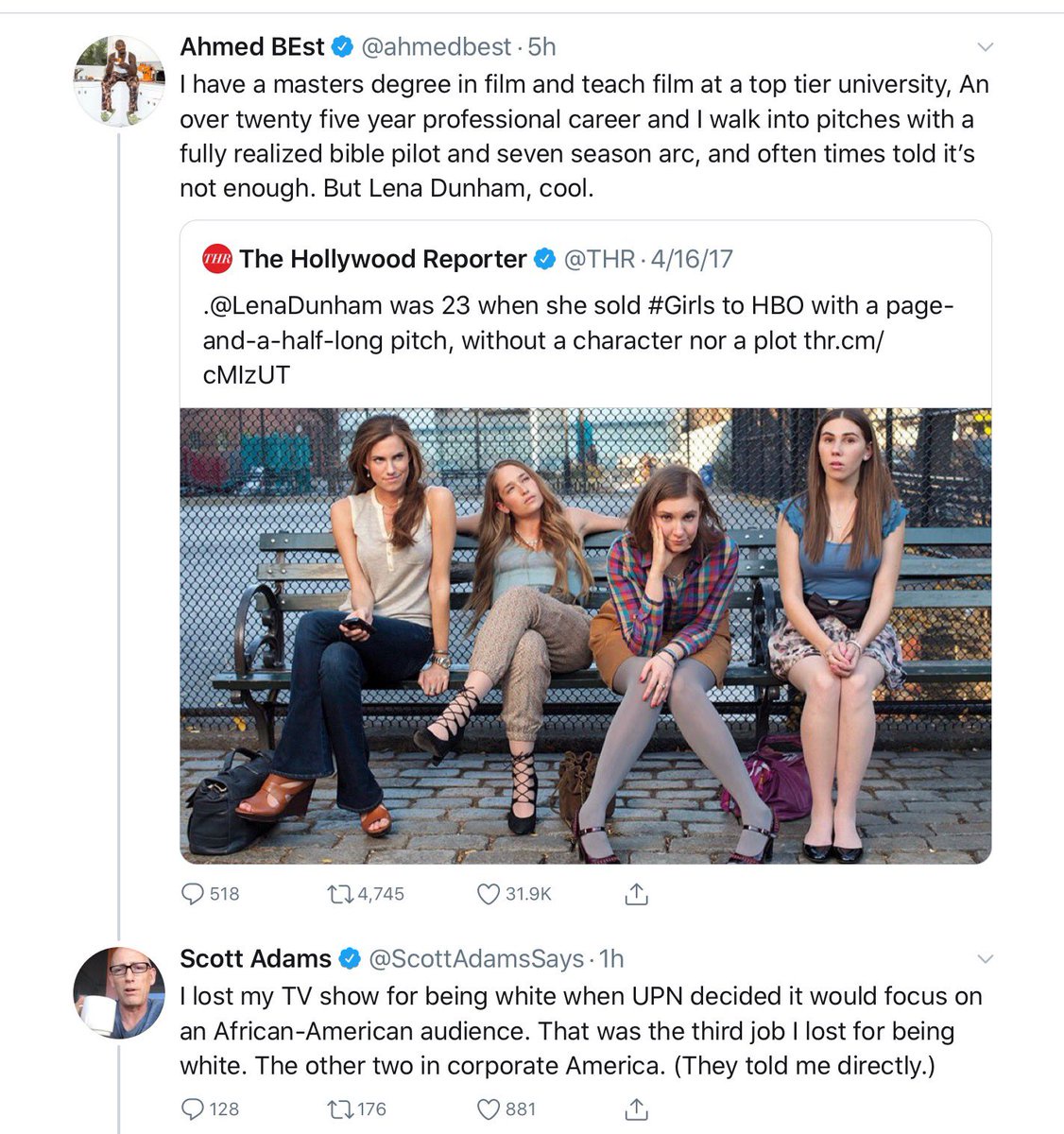
Task: Click the Ahmed BEst display name
Action: point(251,46)
